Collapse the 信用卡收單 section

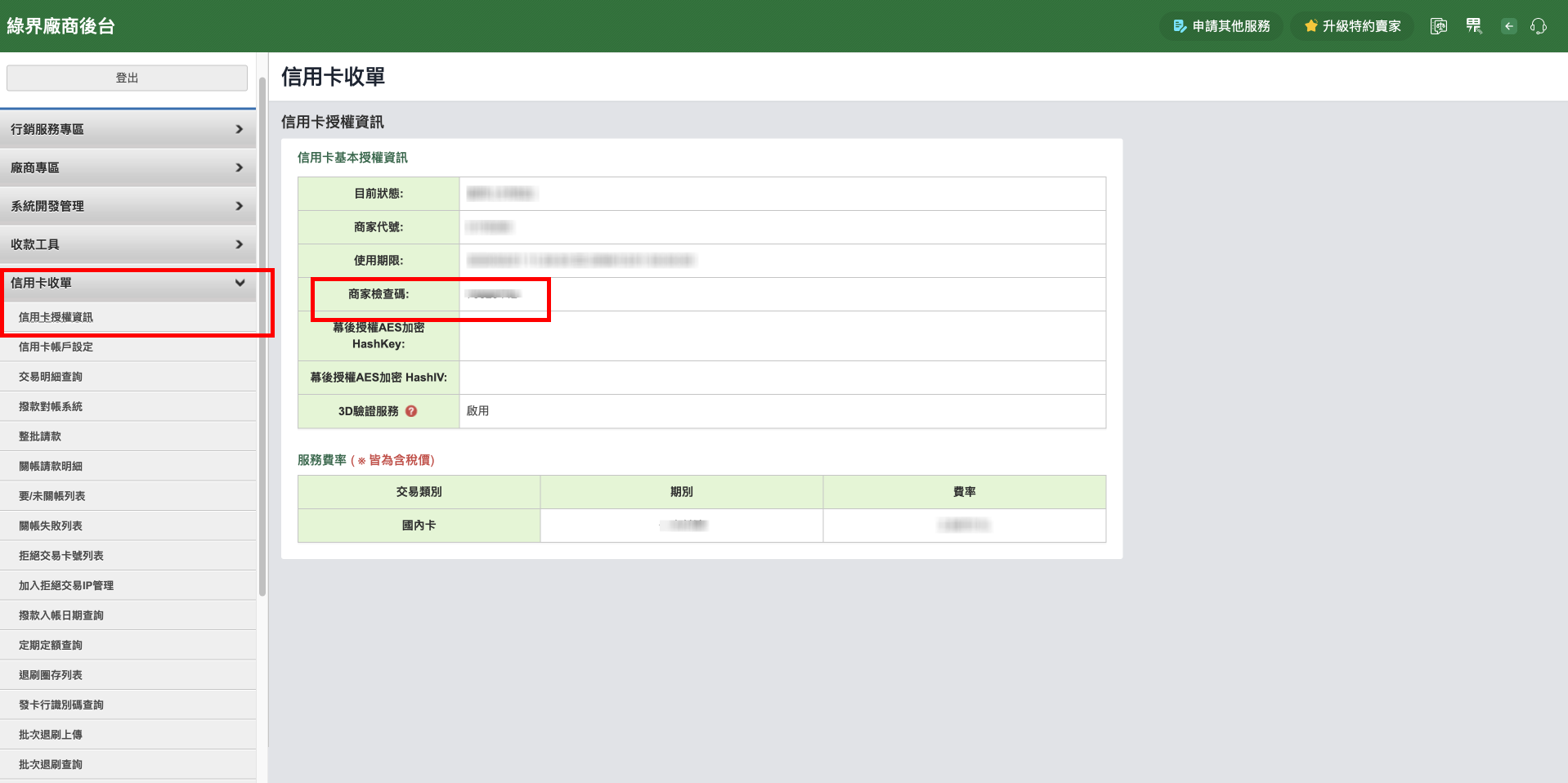(x=128, y=283)
